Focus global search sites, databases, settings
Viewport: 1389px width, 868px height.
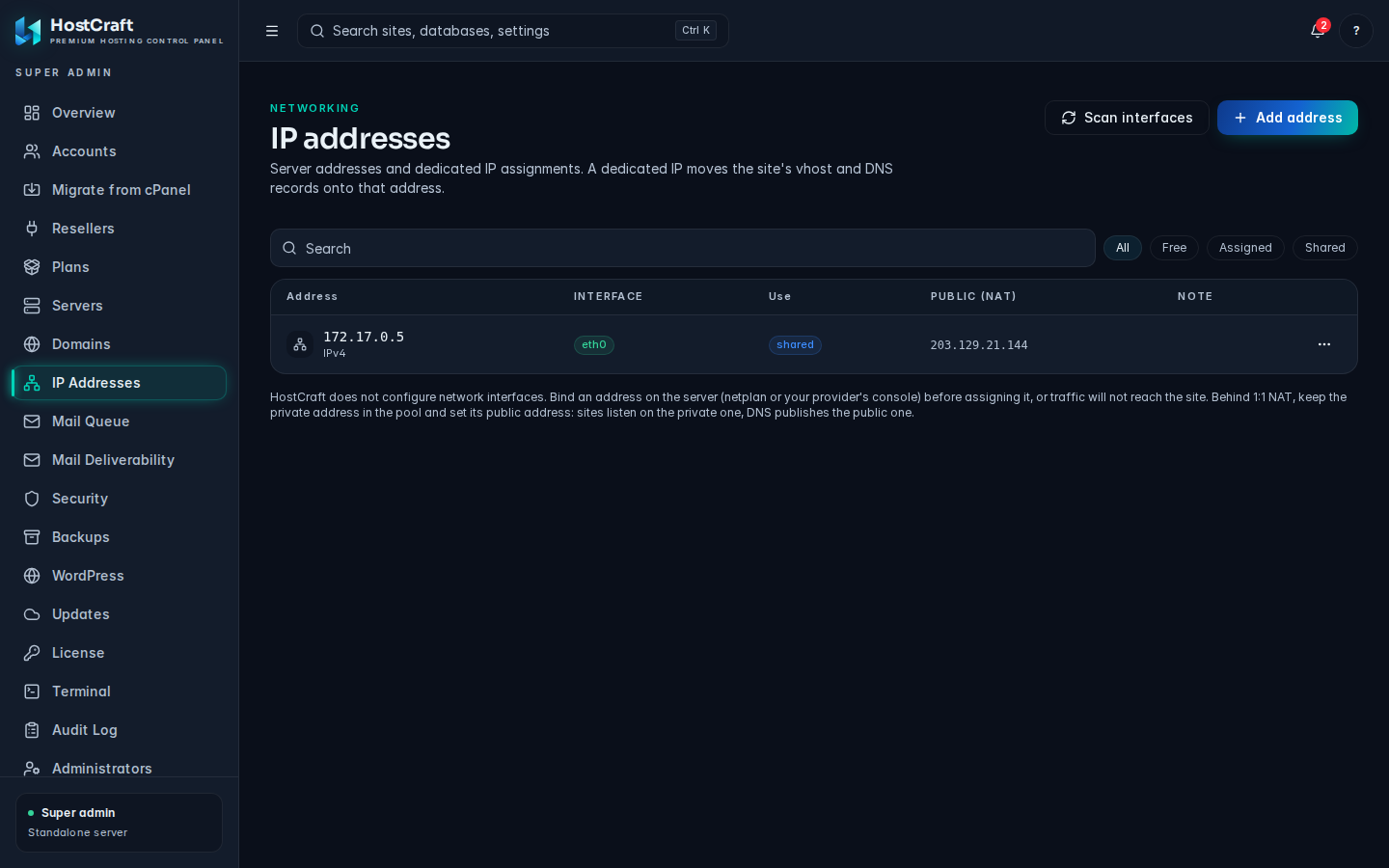tap(513, 31)
